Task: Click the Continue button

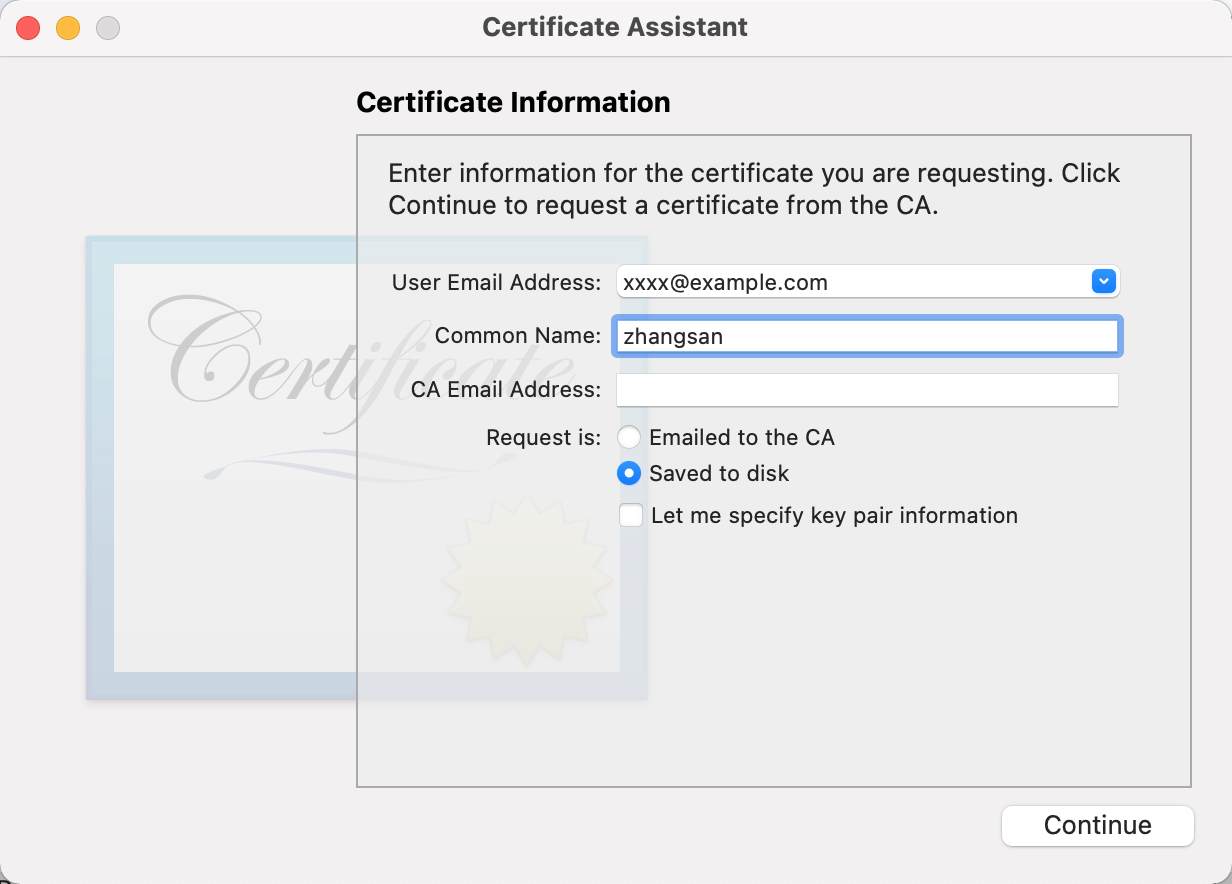Action: coord(1097,826)
